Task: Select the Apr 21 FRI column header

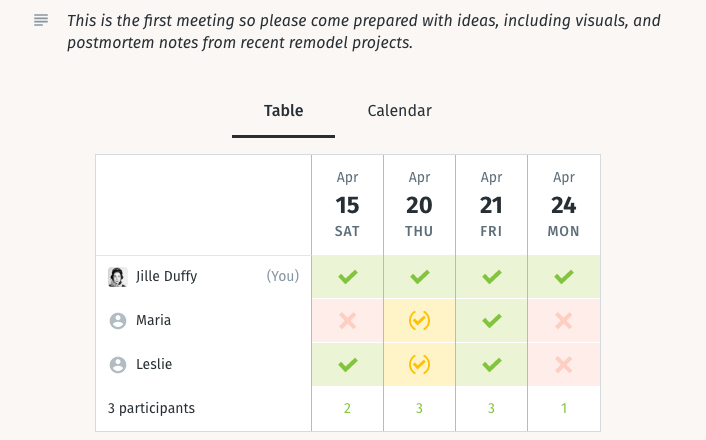Action: tap(492, 205)
